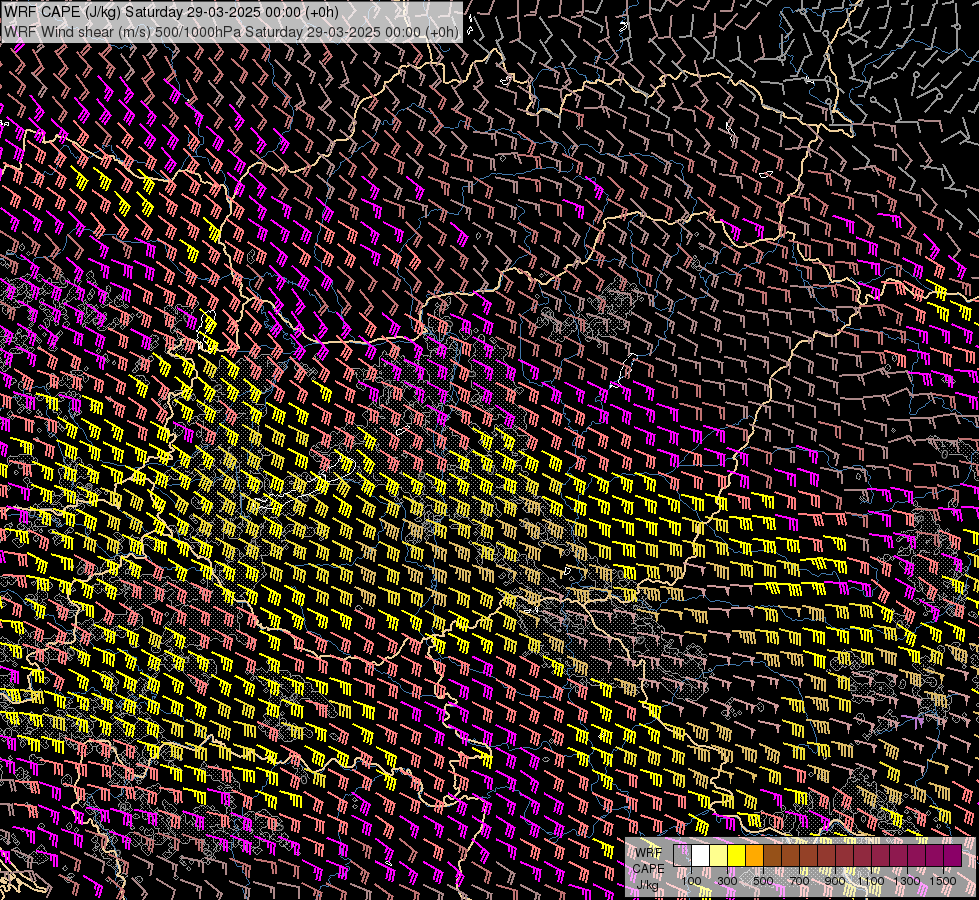979x900 pixels.
Task: Click the legend value 500
Action: point(763,881)
